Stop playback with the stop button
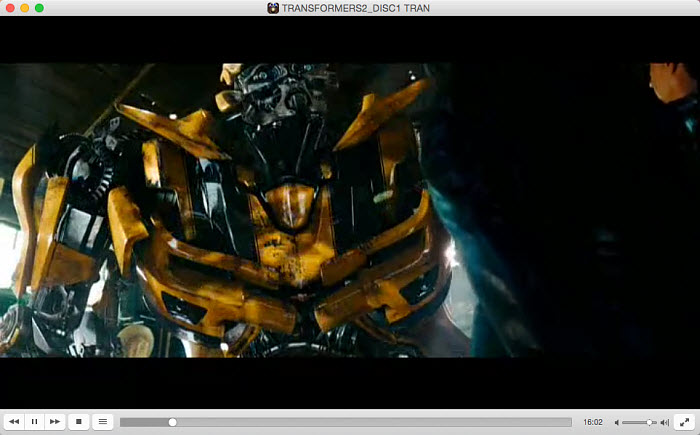 pos(79,422)
